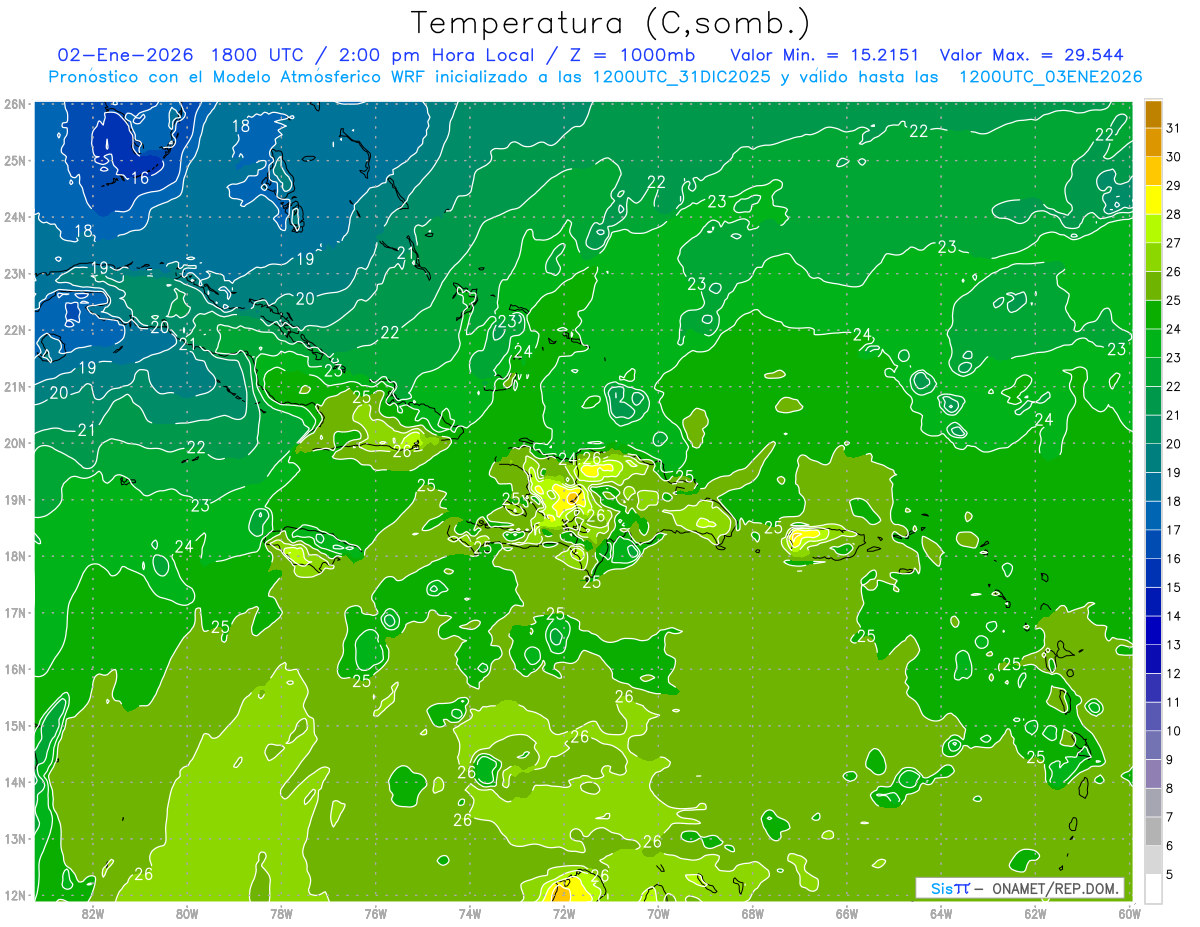The width and height of the screenshot is (1200, 927).
Task: Click the 12N latitude axis label
Action: 15,896
